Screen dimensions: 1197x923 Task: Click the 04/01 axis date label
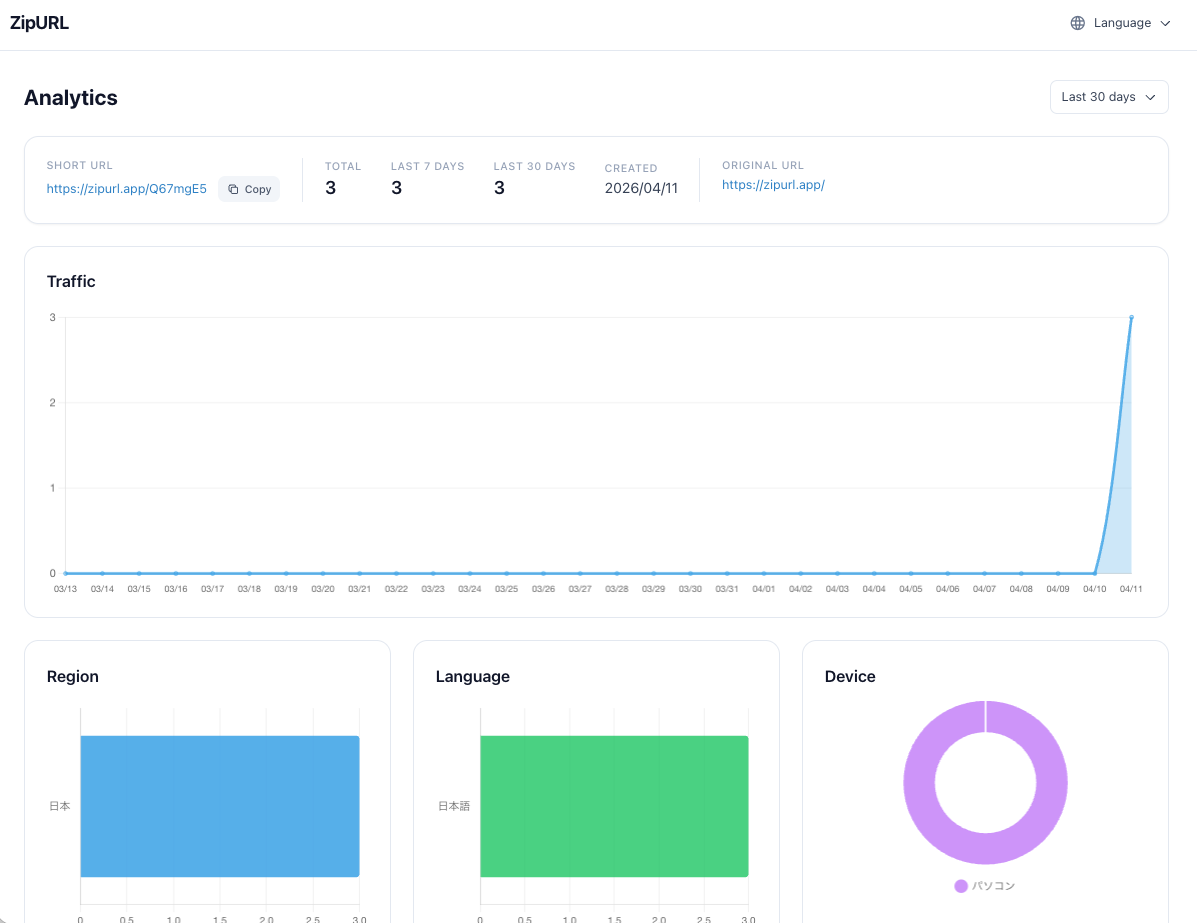coord(763,589)
